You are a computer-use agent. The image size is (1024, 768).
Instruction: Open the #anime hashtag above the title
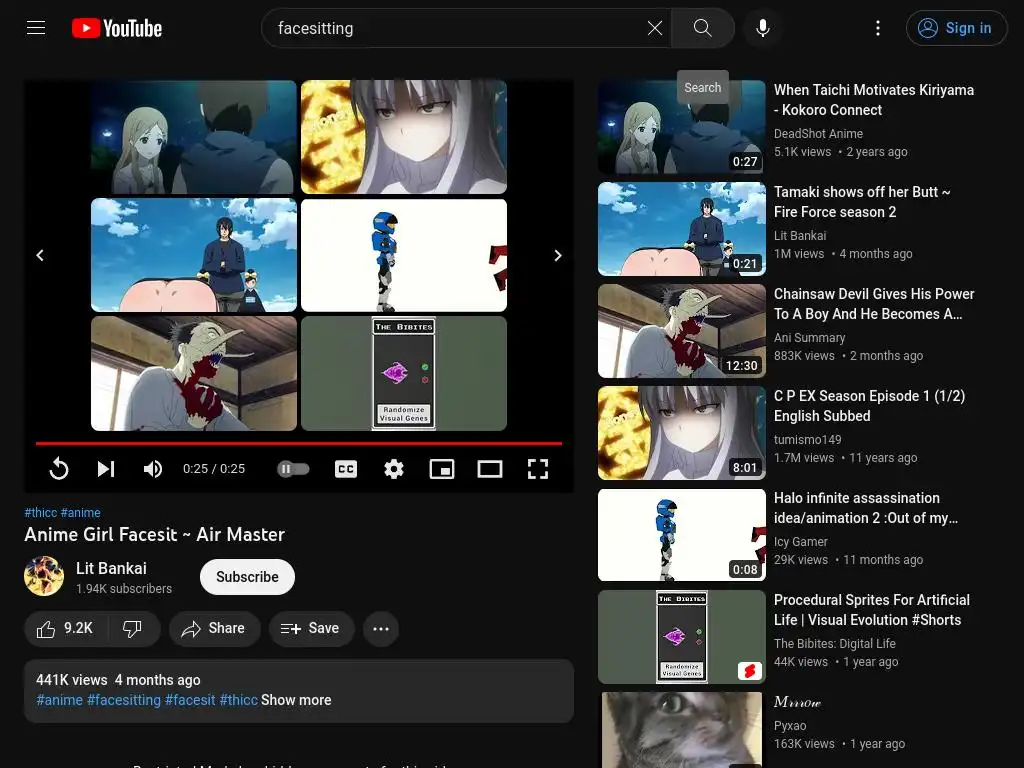pos(81,513)
